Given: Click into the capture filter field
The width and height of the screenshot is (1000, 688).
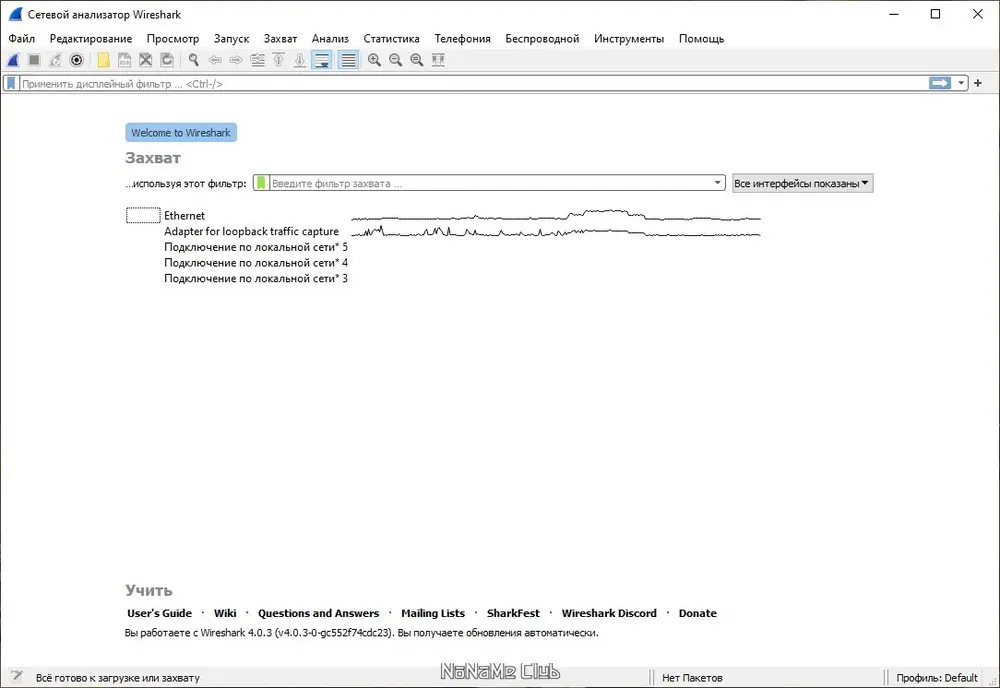Looking at the screenshot, I should click(x=489, y=183).
